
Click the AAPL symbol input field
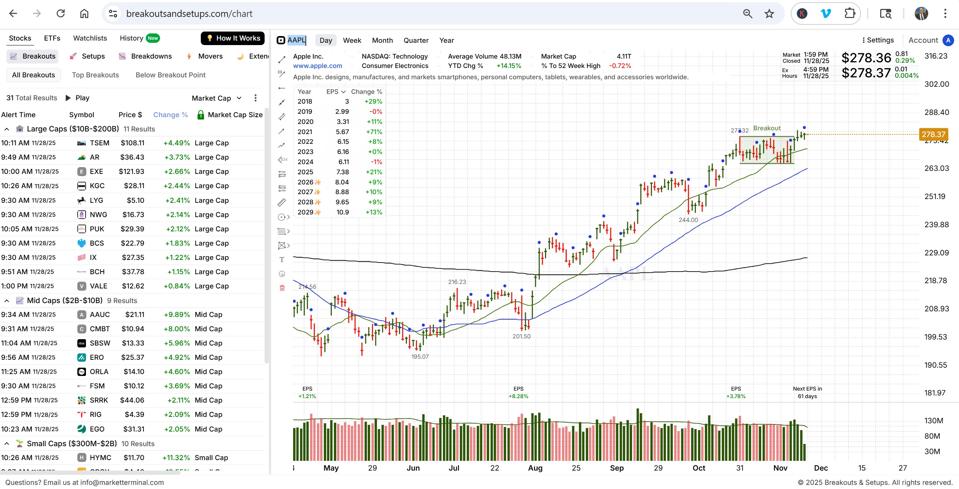point(297,41)
